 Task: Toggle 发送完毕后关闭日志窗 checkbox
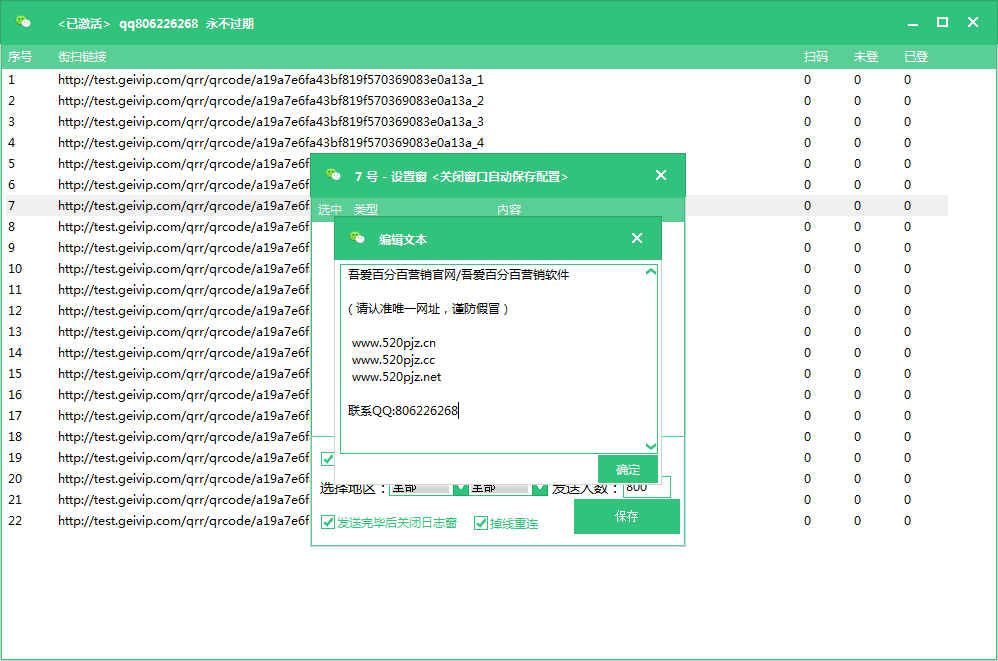pos(328,522)
